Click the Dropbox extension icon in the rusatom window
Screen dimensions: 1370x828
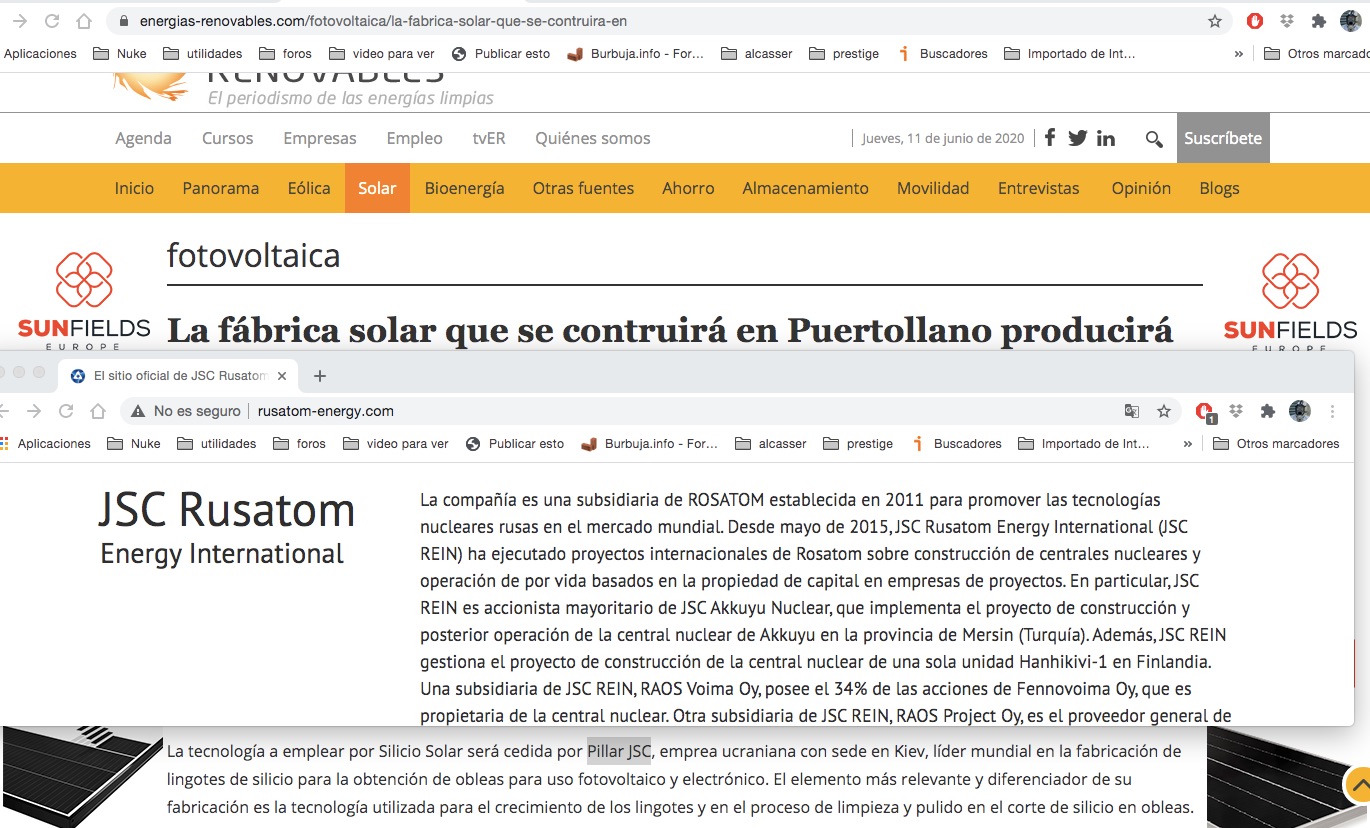[x=1237, y=411]
